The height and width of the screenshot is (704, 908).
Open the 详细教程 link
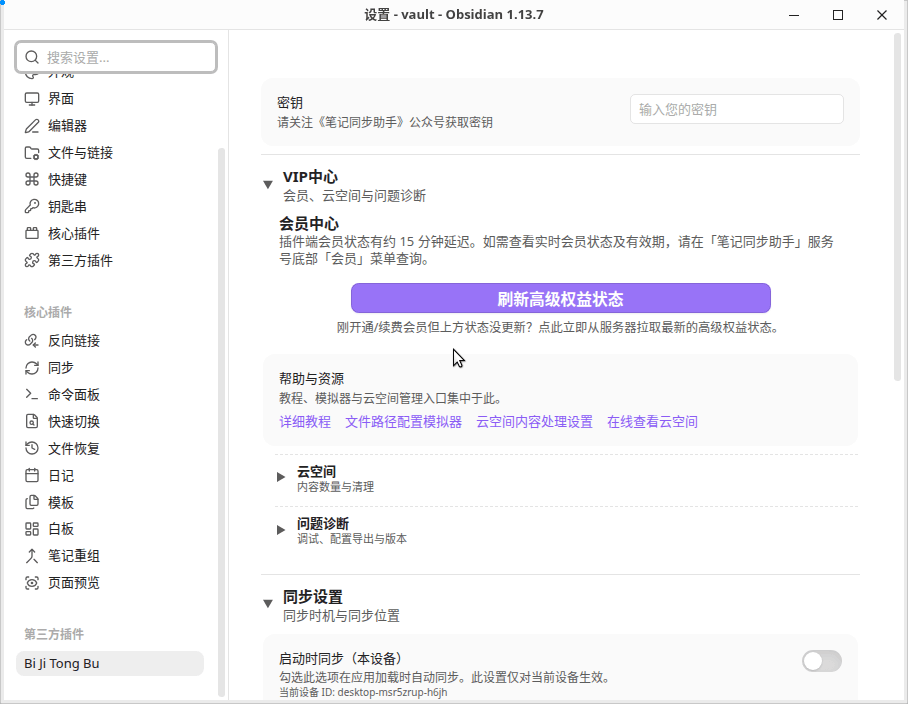305,422
